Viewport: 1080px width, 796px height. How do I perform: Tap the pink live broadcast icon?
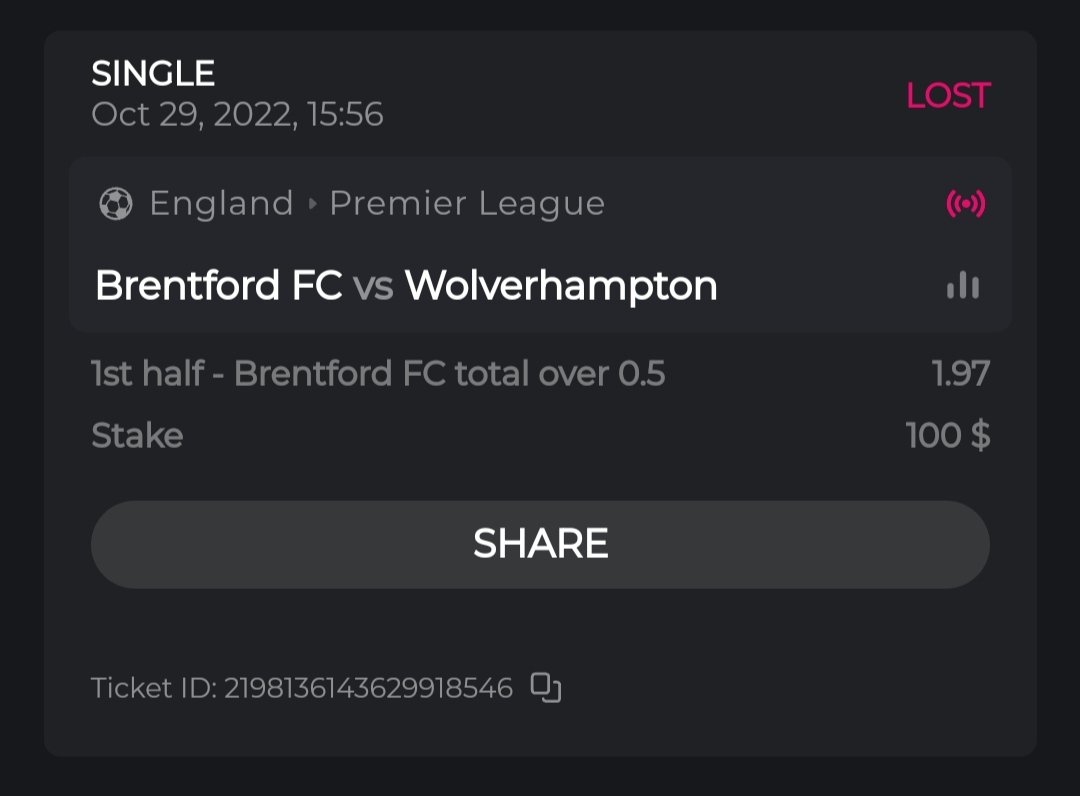[965, 204]
